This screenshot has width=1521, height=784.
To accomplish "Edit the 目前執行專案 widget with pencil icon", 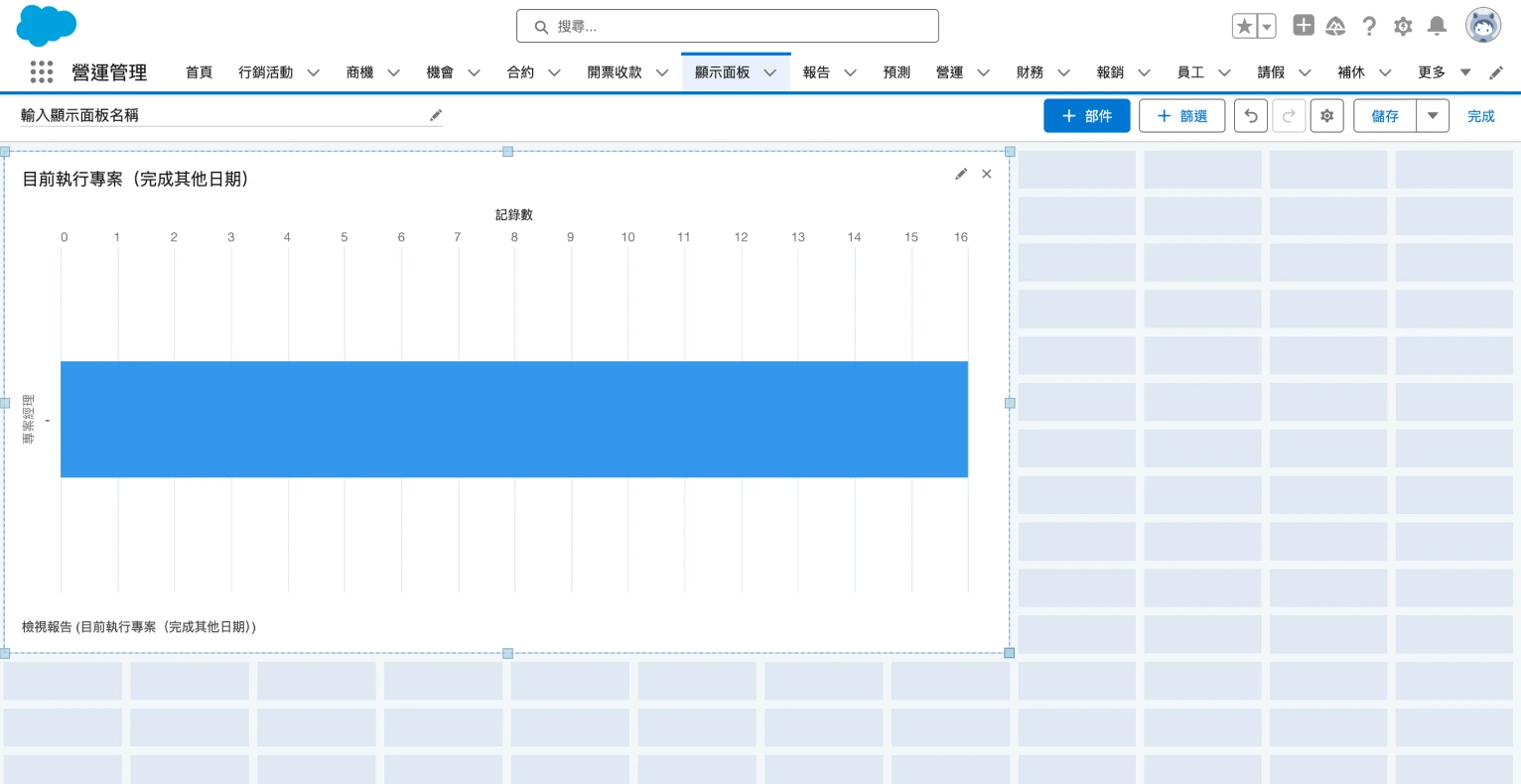I will [961, 174].
